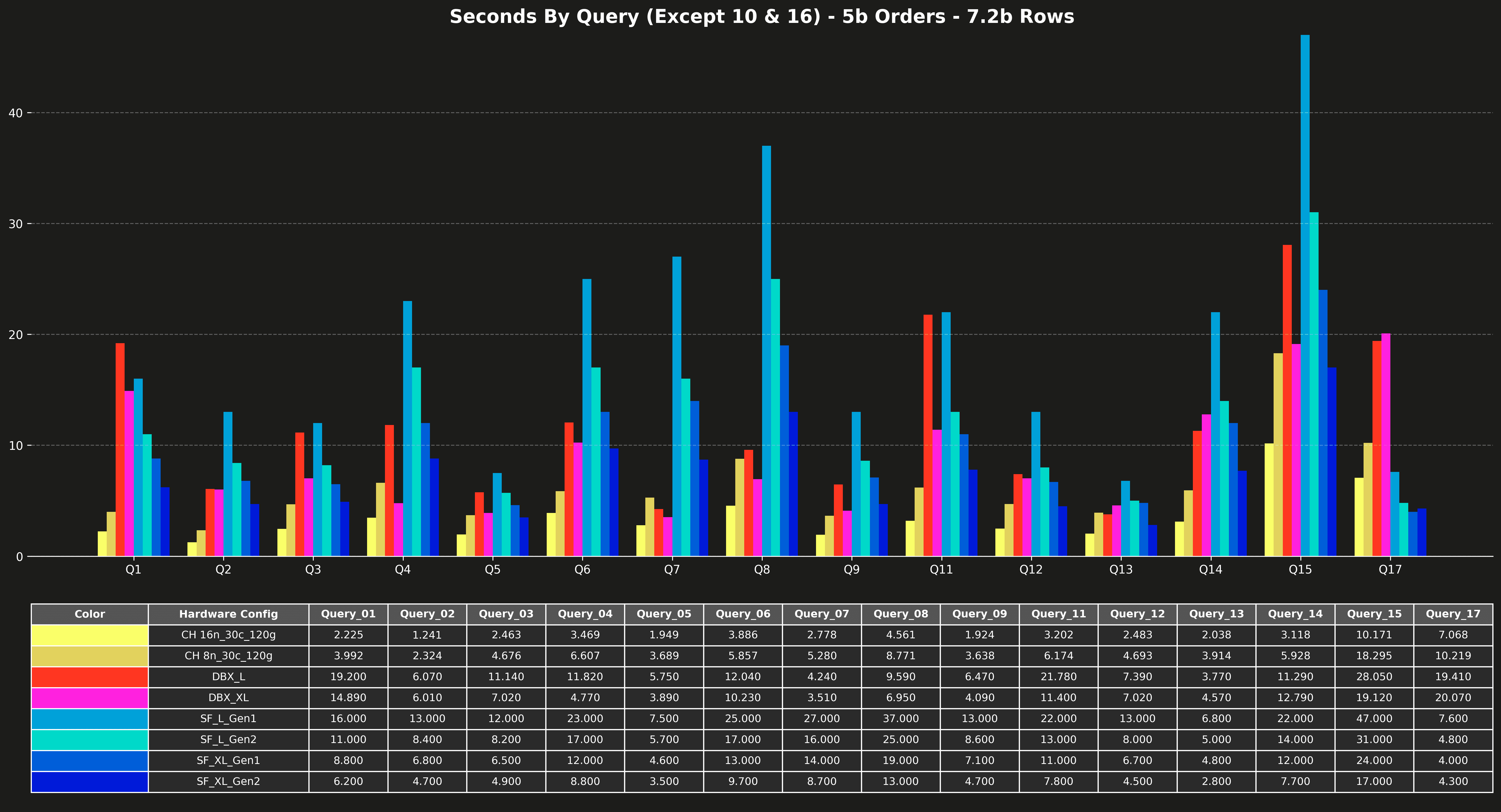Screen dimensions: 1501x812
Task: Click the Query_15 column header
Action: [1374, 614]
